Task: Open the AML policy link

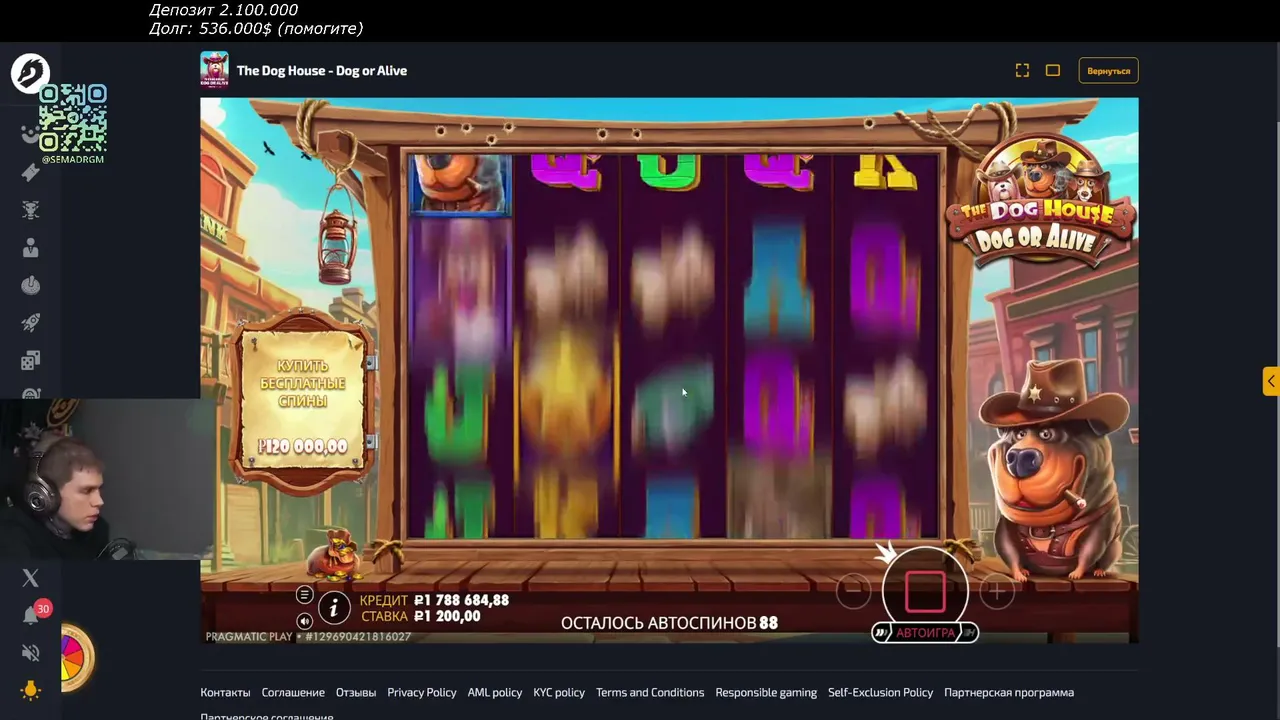Action: [x=495, y=692]
